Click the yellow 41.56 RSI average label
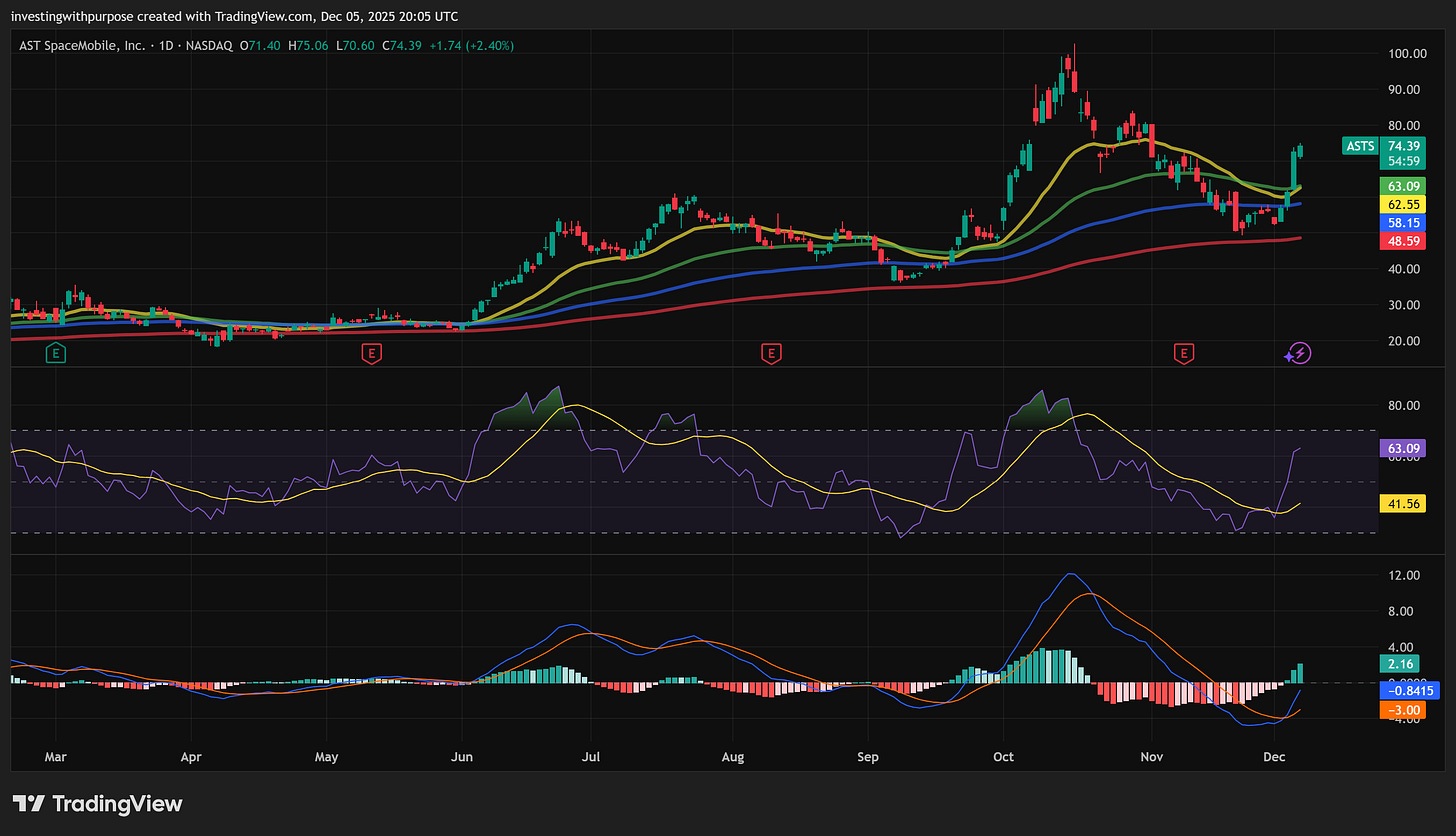The width and height of the screenshot is (1456, 836). point(1404,504)
